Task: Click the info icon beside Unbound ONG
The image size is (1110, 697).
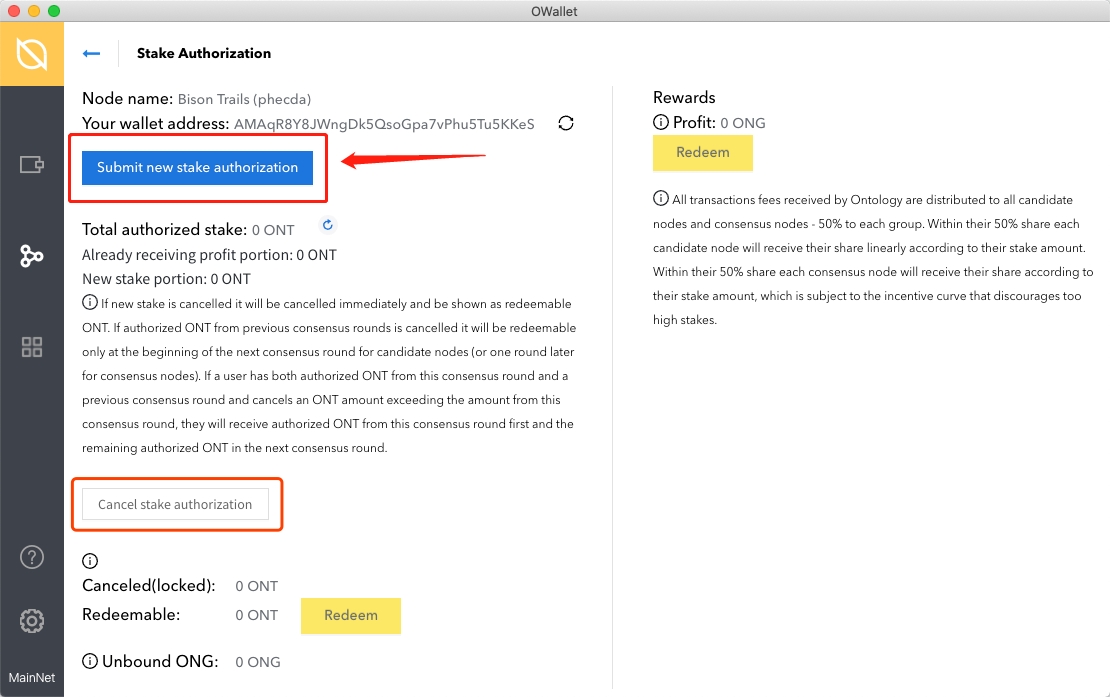Action: point(90,661)
